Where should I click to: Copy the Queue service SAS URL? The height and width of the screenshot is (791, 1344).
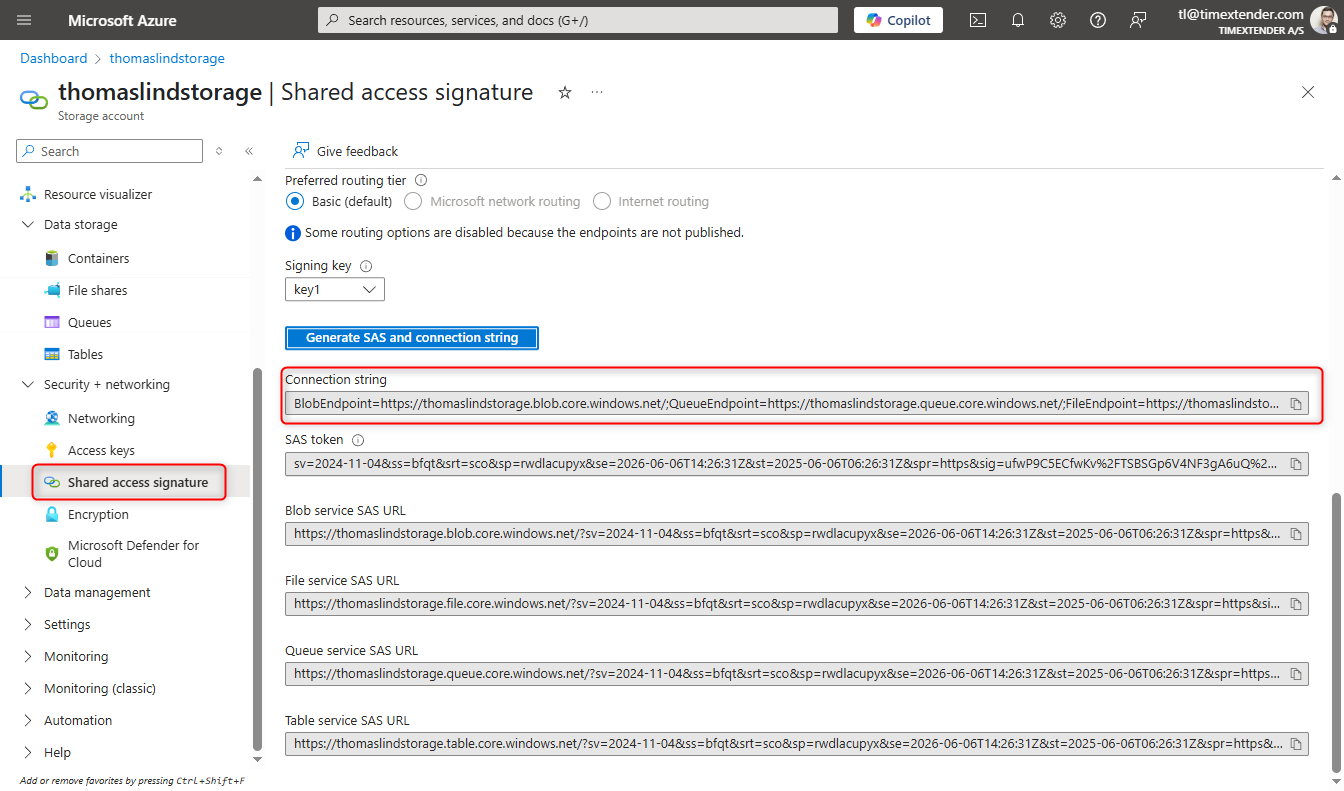click(1296, 674)
